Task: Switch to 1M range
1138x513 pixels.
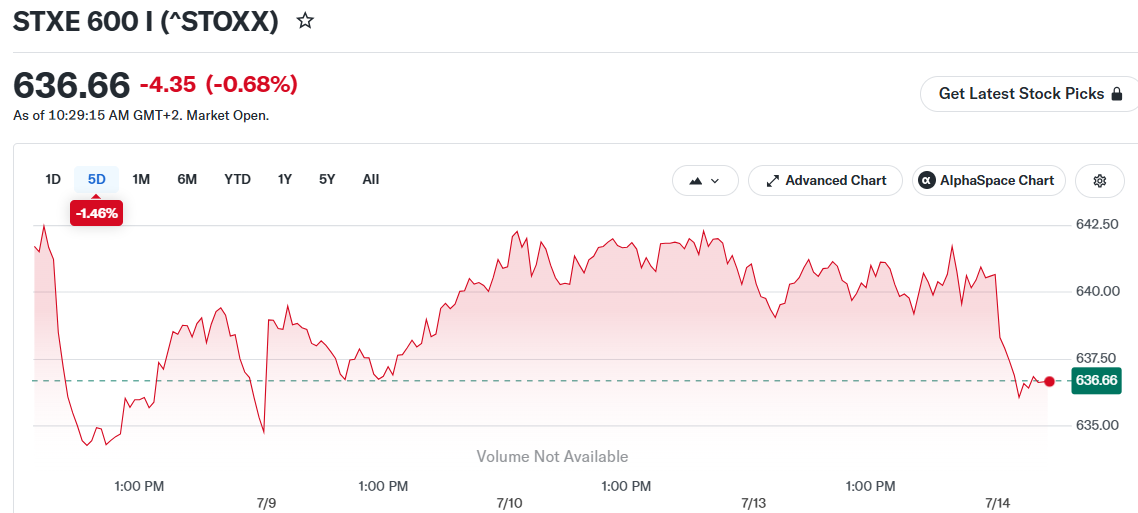Action: (x=141, y=179)
